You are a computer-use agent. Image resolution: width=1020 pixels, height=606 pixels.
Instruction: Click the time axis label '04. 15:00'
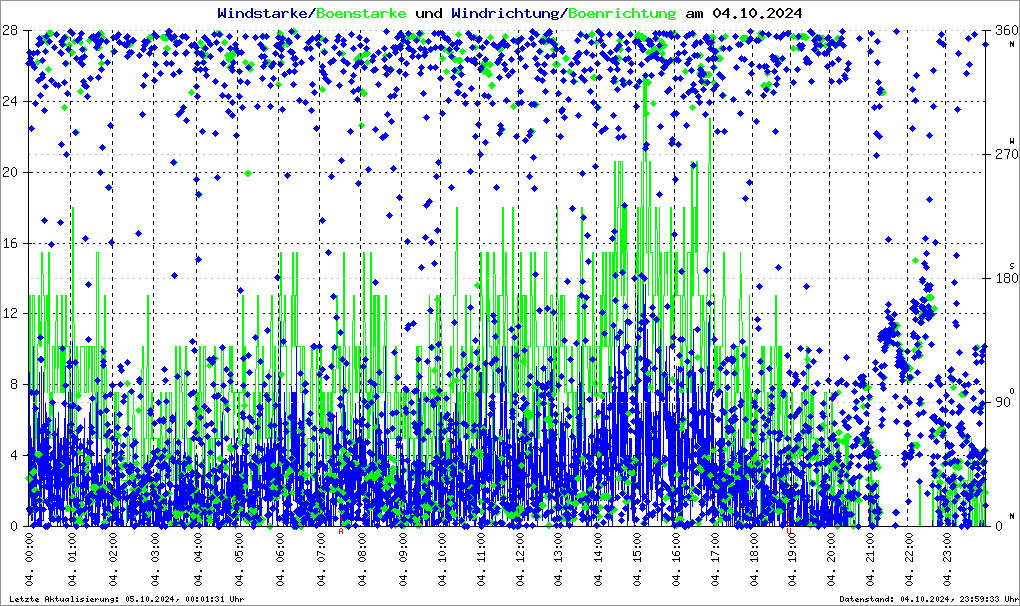637,559
